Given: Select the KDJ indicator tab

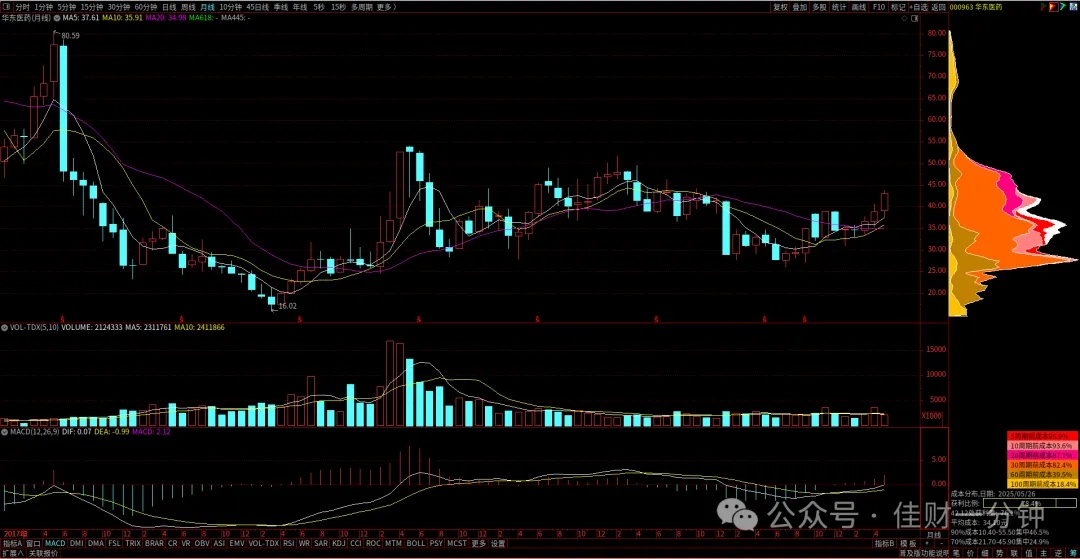Looking at the screenshot, I should pyautogui.click(x=339, y=543).
